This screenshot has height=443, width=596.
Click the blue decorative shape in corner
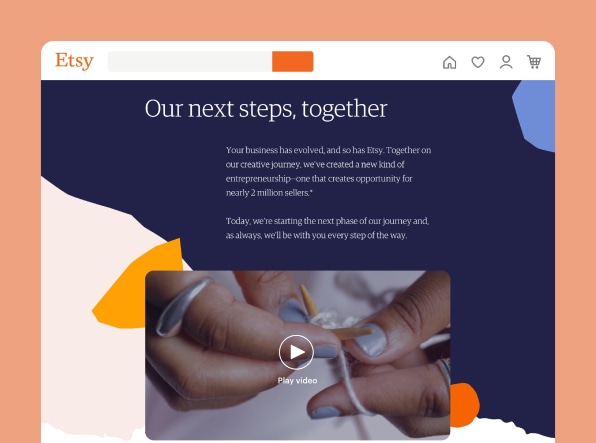pos(535,116)
